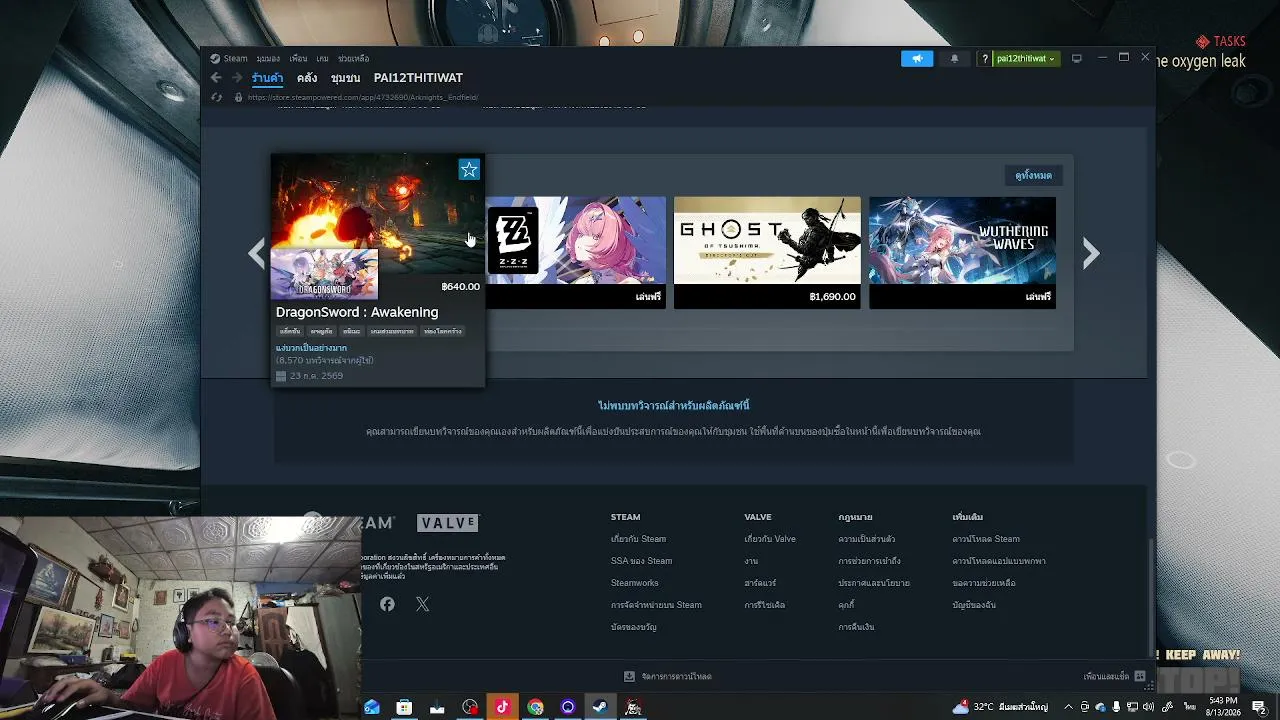
Task: Click the ฿640.00 price on DragonSword
Action: coord(461,287)
